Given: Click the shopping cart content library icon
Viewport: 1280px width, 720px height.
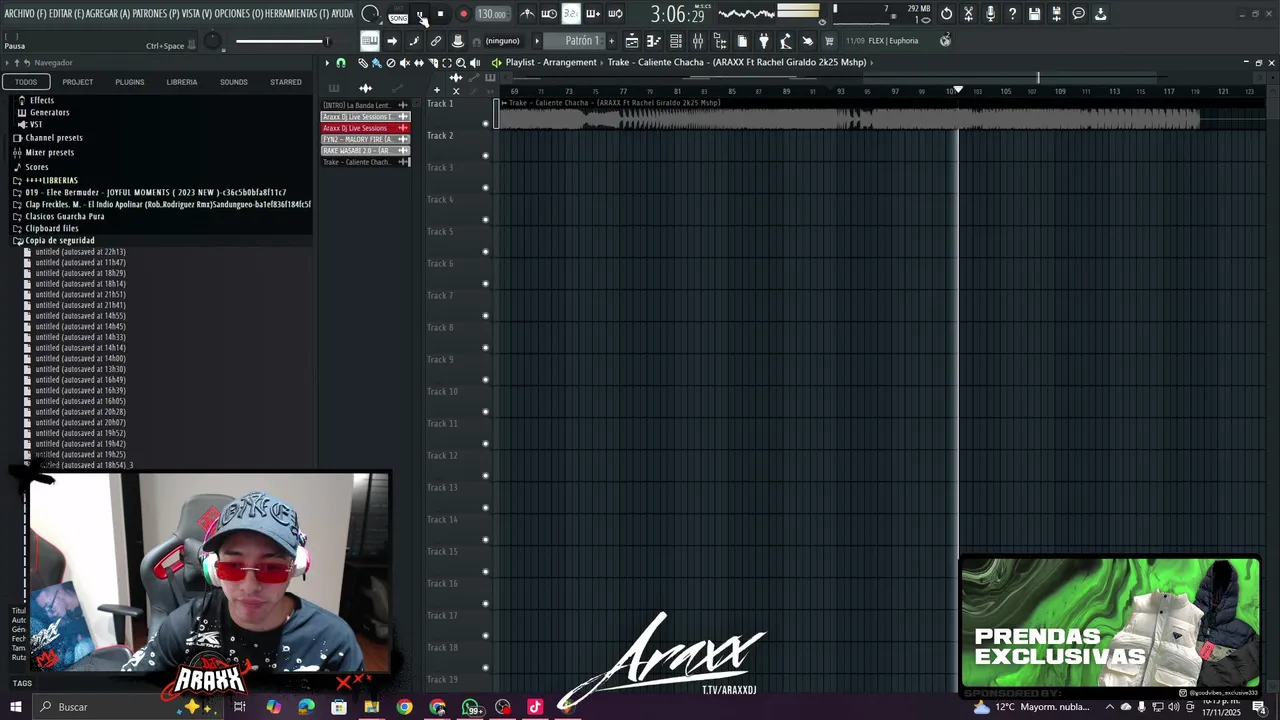Looking at the screenshot, I should (829, 41).
